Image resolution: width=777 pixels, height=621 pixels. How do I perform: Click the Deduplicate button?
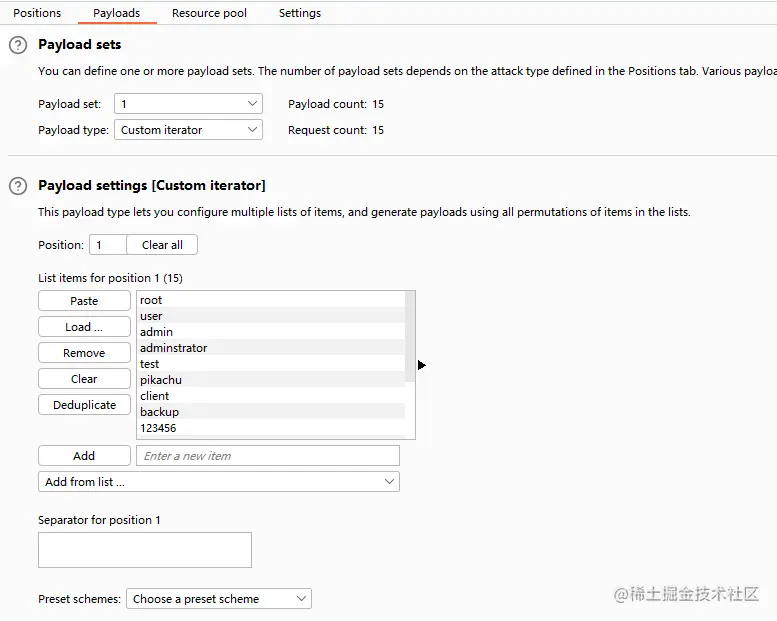coord(84,405)
